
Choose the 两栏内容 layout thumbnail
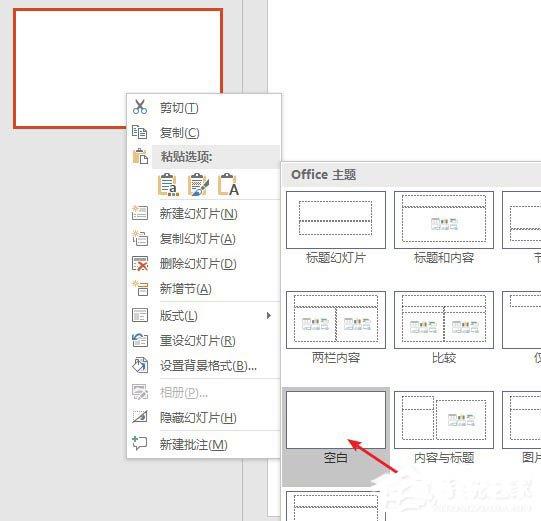coord(336,320)
